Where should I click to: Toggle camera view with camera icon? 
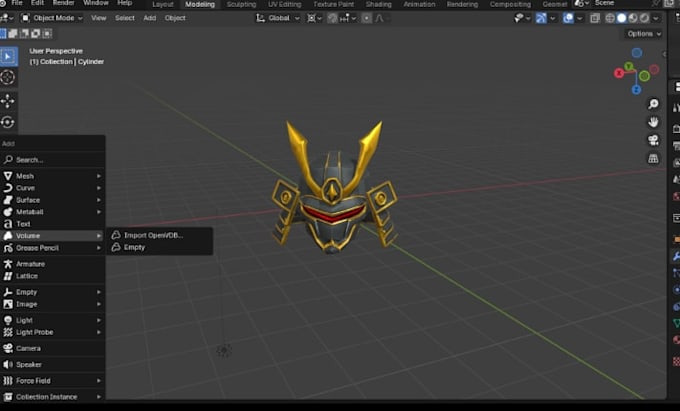[653, 140]
